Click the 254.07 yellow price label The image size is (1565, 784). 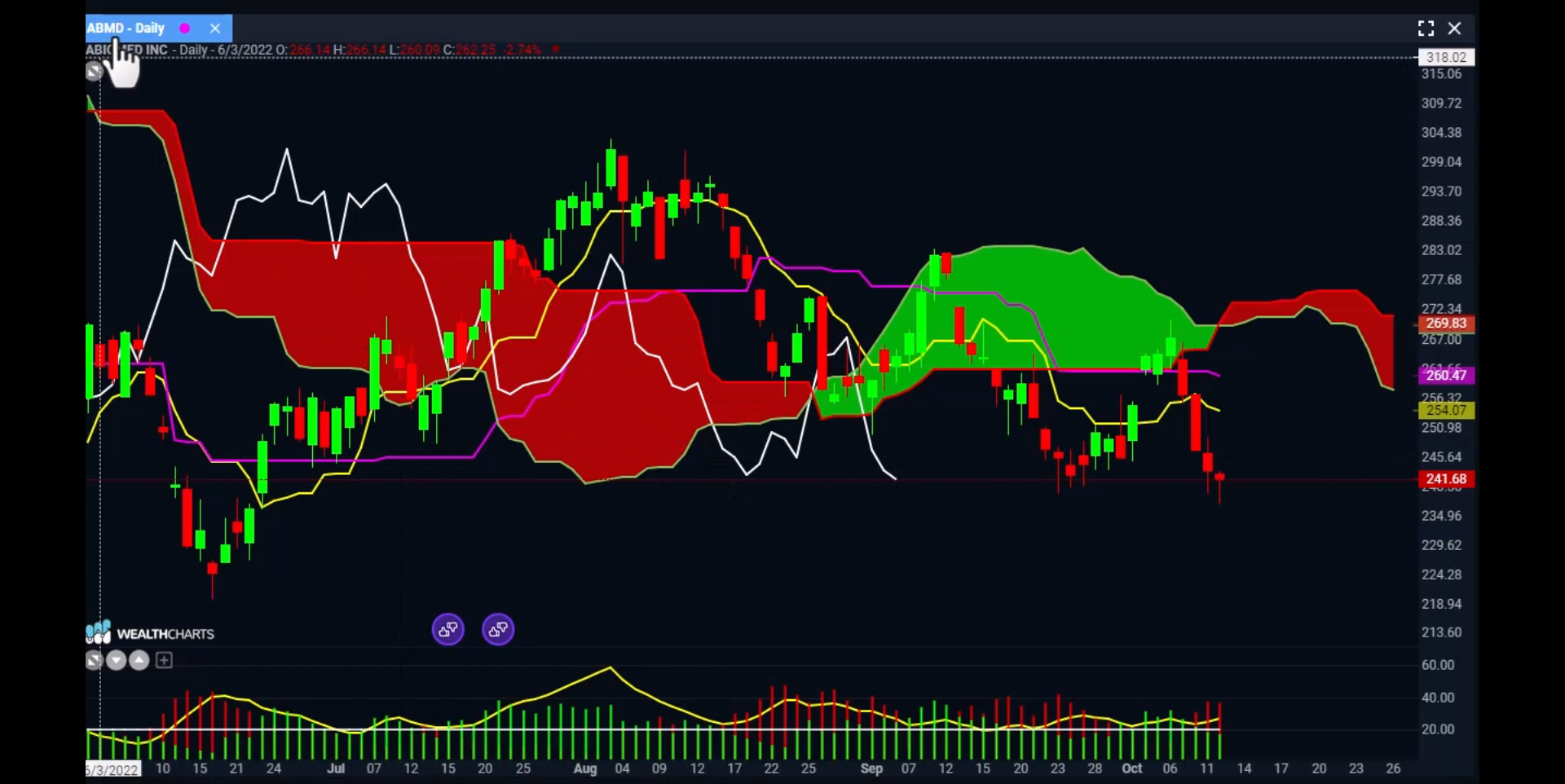point(1446,410)
